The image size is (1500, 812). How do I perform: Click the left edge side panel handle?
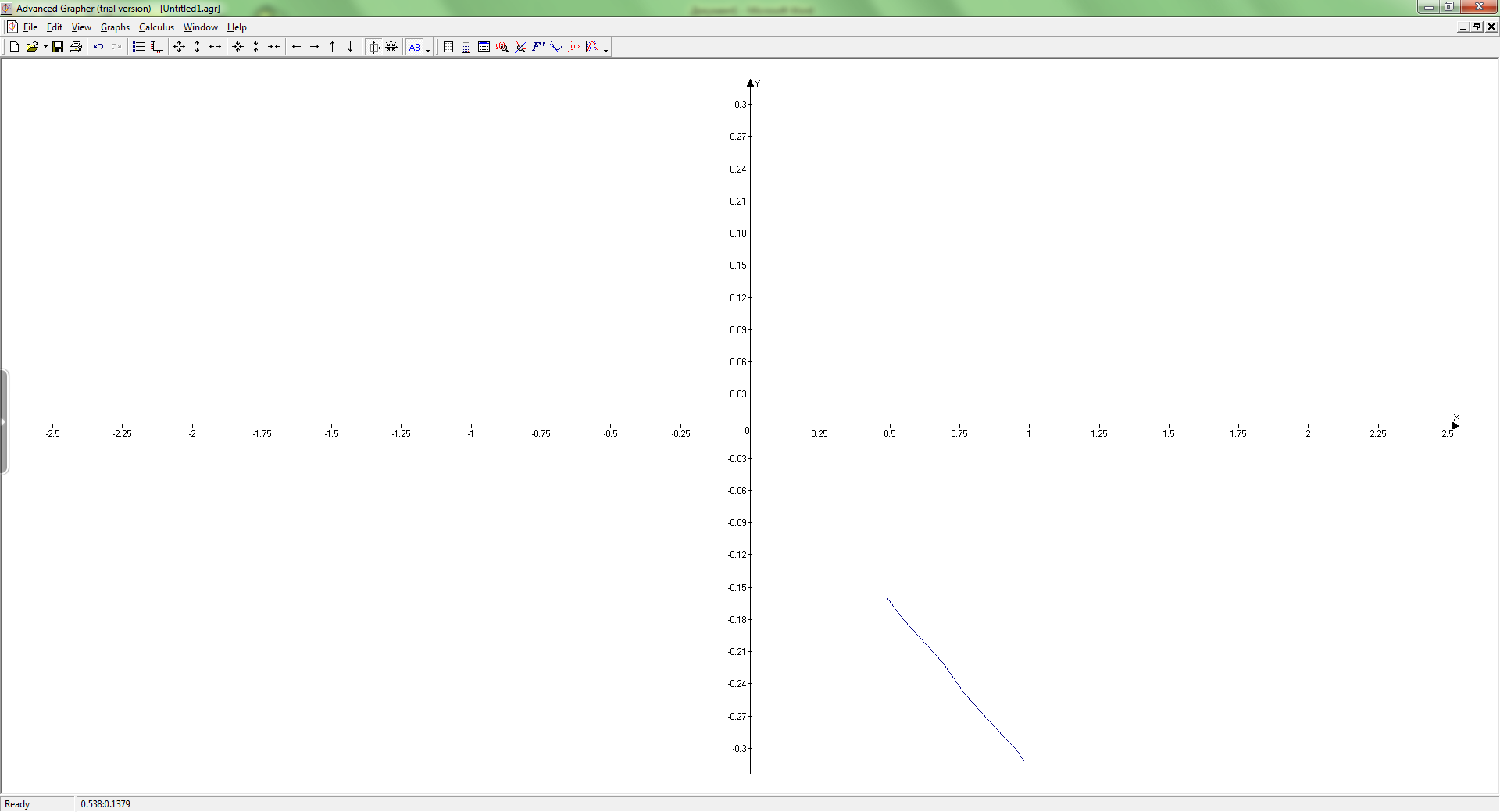4,422
